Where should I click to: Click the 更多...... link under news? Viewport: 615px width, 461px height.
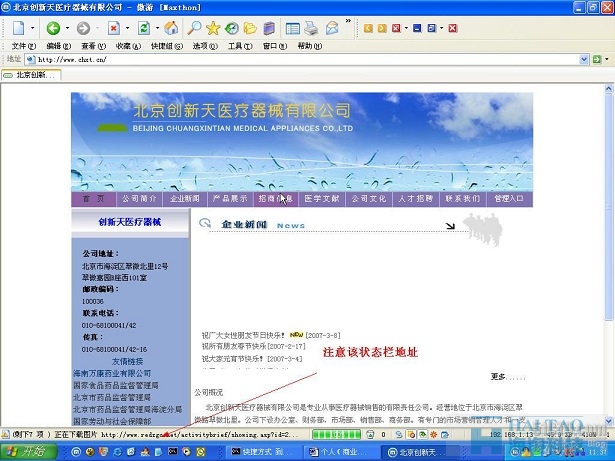point(508,377)
